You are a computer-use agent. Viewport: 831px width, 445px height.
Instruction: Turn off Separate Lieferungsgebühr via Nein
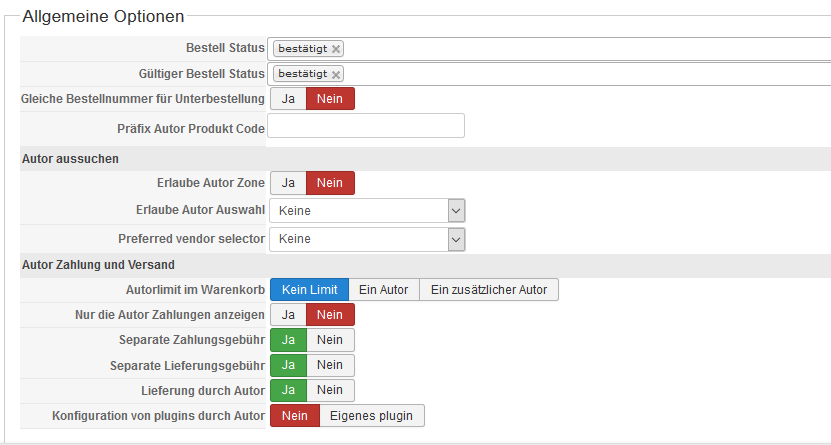point(330,365)
